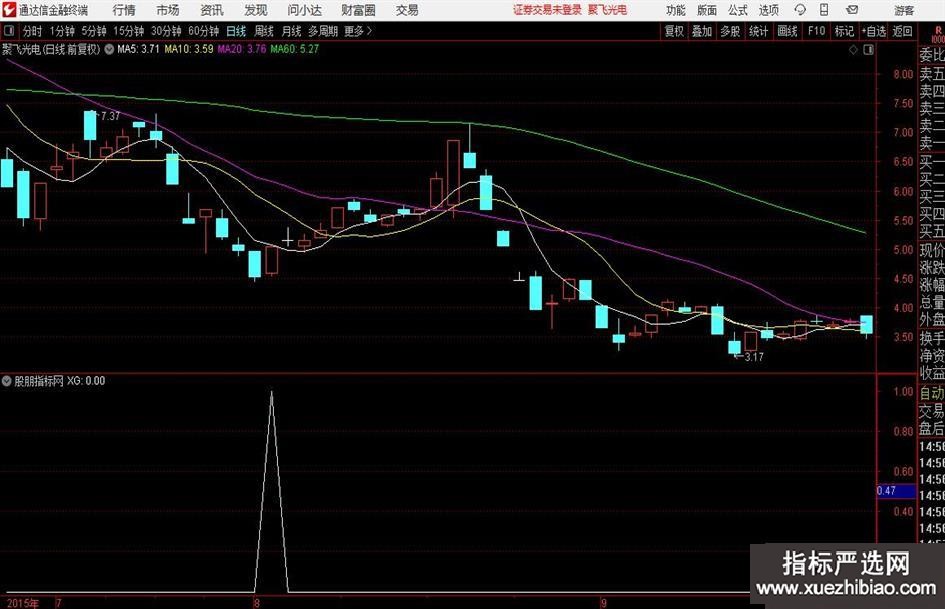This screenshot has height=609, width=945.
Task: Click the MA20: 3.76 indicator label
Action: [x=242, y=49]
